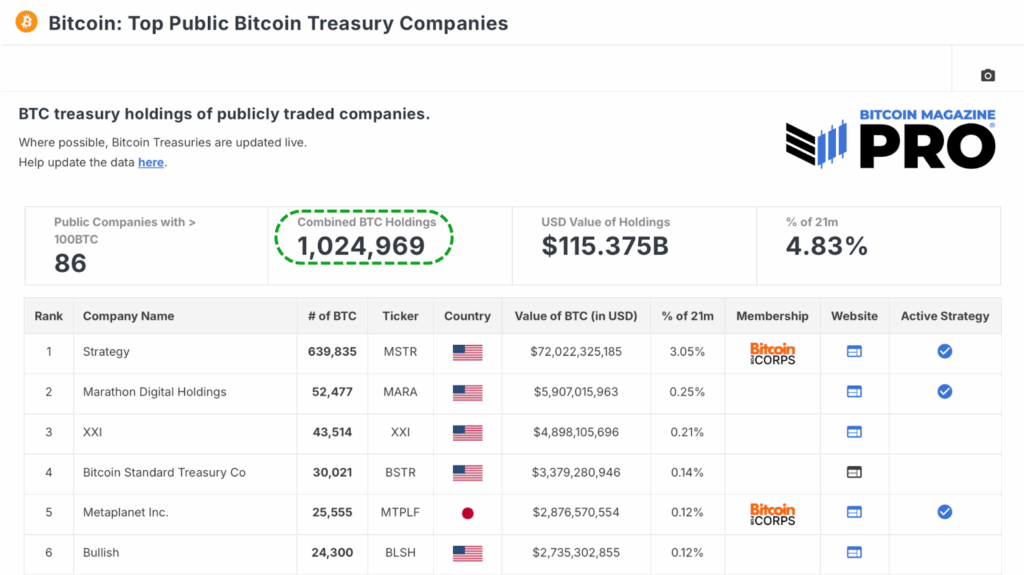Viewport: 1024px width, 575px height.
Task: Open Marathon Digital Holdings website icon
Action: (854, 392)
